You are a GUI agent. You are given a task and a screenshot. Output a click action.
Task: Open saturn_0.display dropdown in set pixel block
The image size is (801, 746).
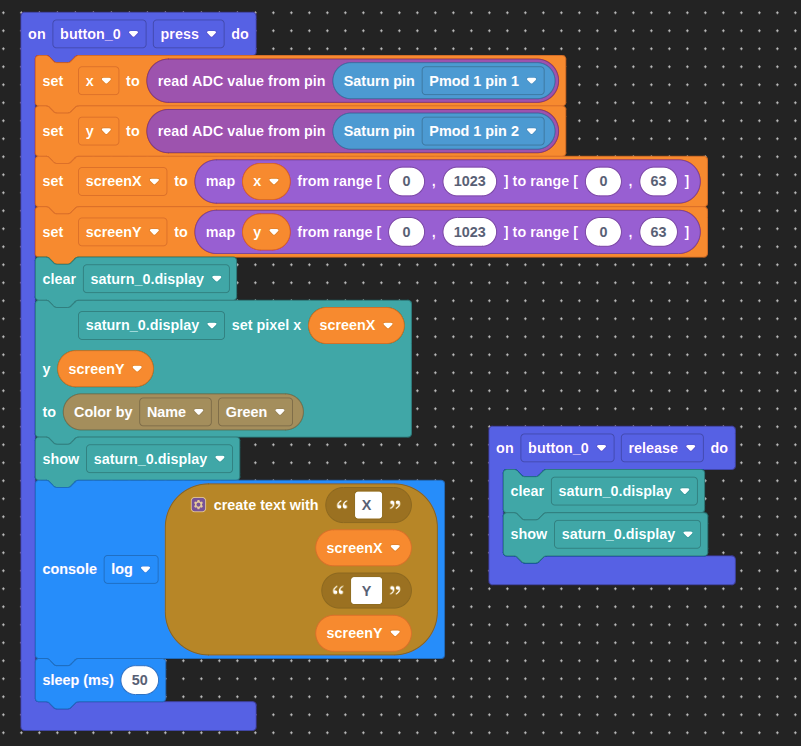click(x=151, y=325)
